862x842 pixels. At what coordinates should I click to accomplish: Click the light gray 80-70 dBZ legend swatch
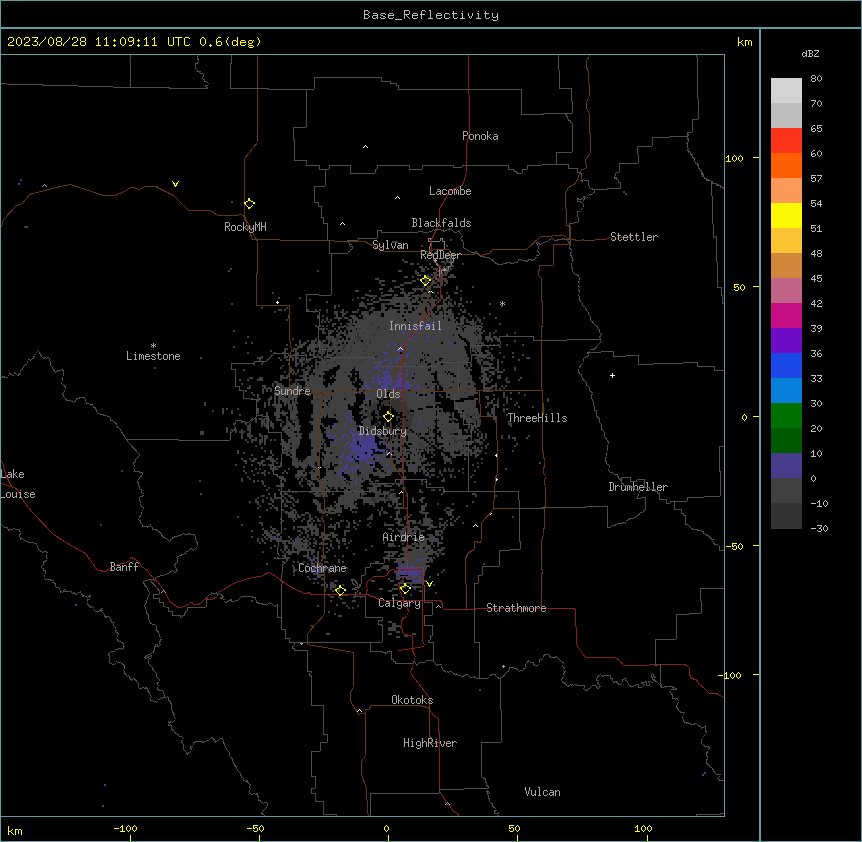pyautogui.click(x=786, y=90)
